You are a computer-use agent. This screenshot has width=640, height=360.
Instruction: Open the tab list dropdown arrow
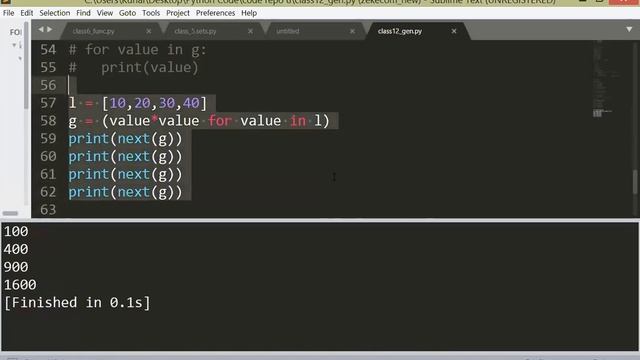629,29
